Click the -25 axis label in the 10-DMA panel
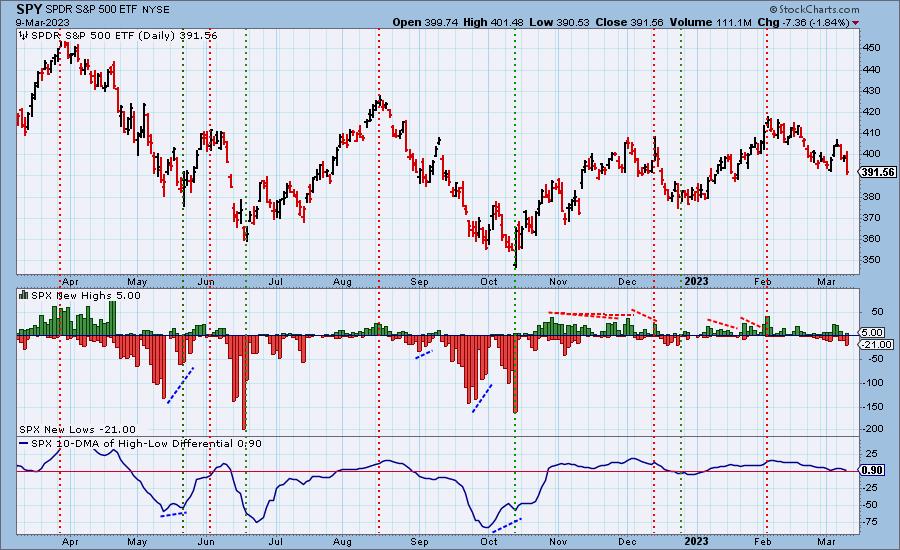The width and height of the screenshot is (900, 550). (871, 487)
